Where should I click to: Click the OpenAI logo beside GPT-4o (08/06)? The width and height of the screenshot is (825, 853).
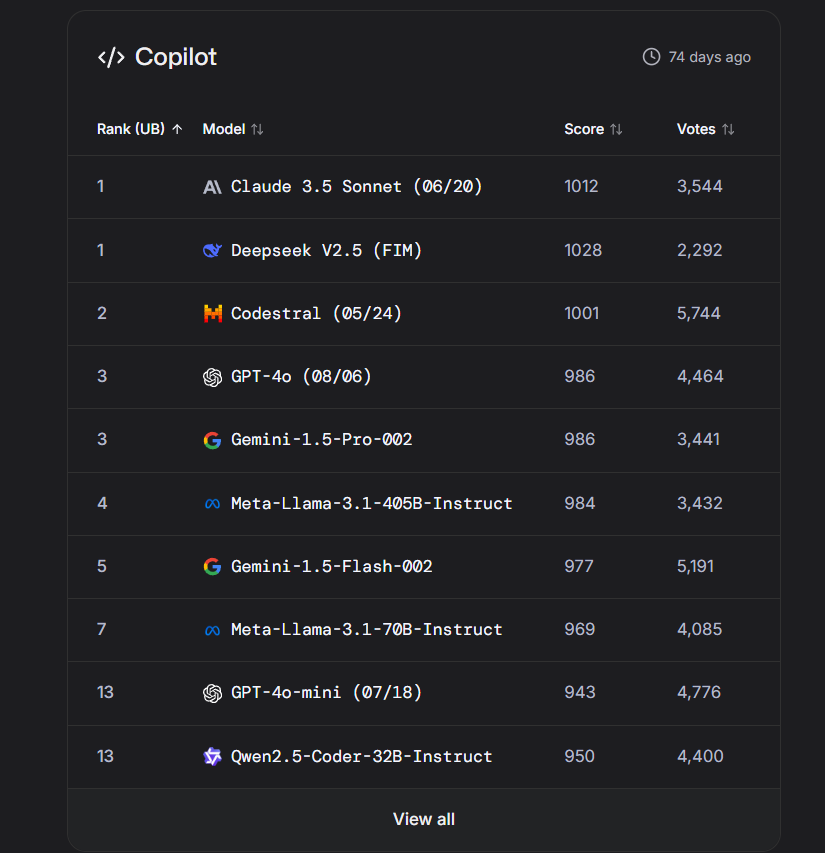pyautogui.click(x=212, y=377)
